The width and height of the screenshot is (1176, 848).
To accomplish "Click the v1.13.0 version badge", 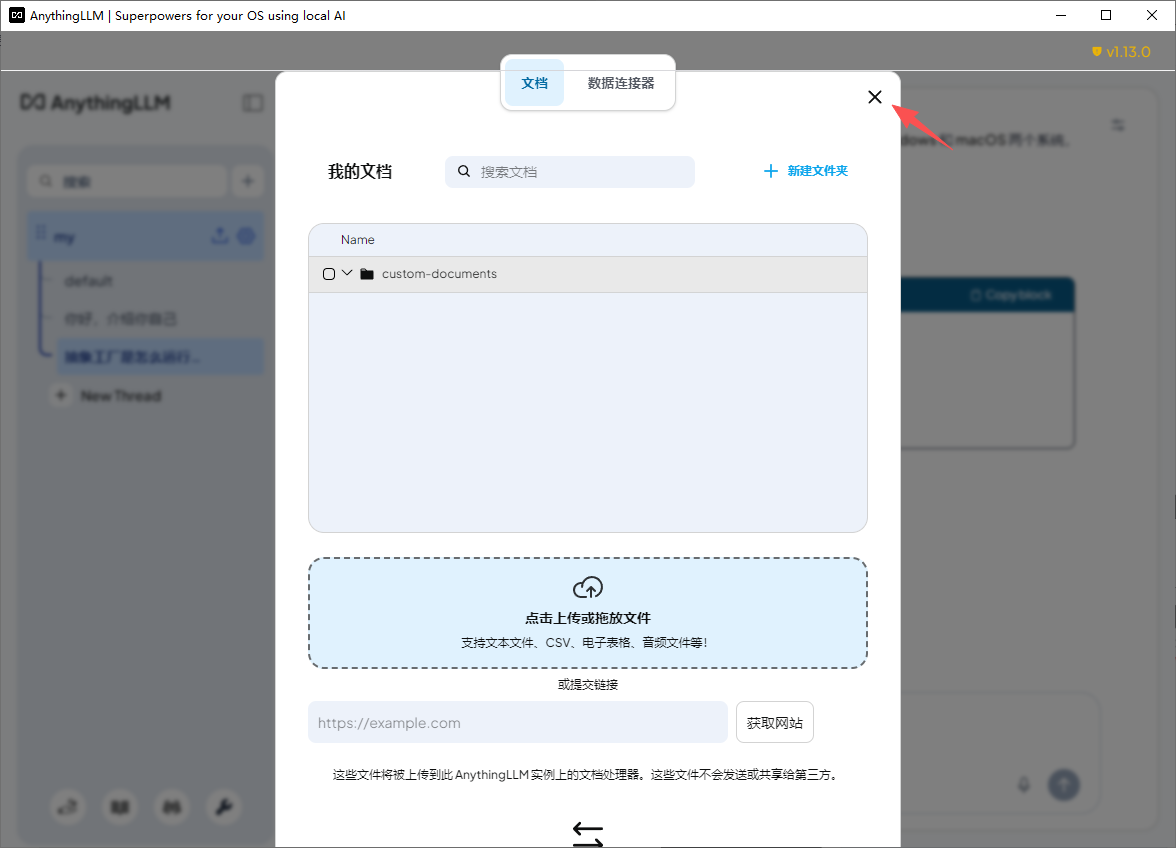I will (1120, 52).
